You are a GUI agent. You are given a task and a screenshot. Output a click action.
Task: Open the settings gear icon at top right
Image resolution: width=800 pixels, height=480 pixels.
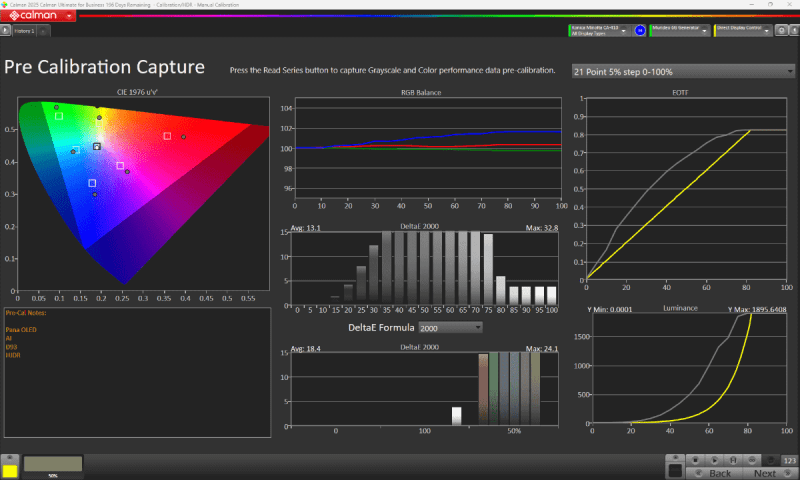pos(781,31)
